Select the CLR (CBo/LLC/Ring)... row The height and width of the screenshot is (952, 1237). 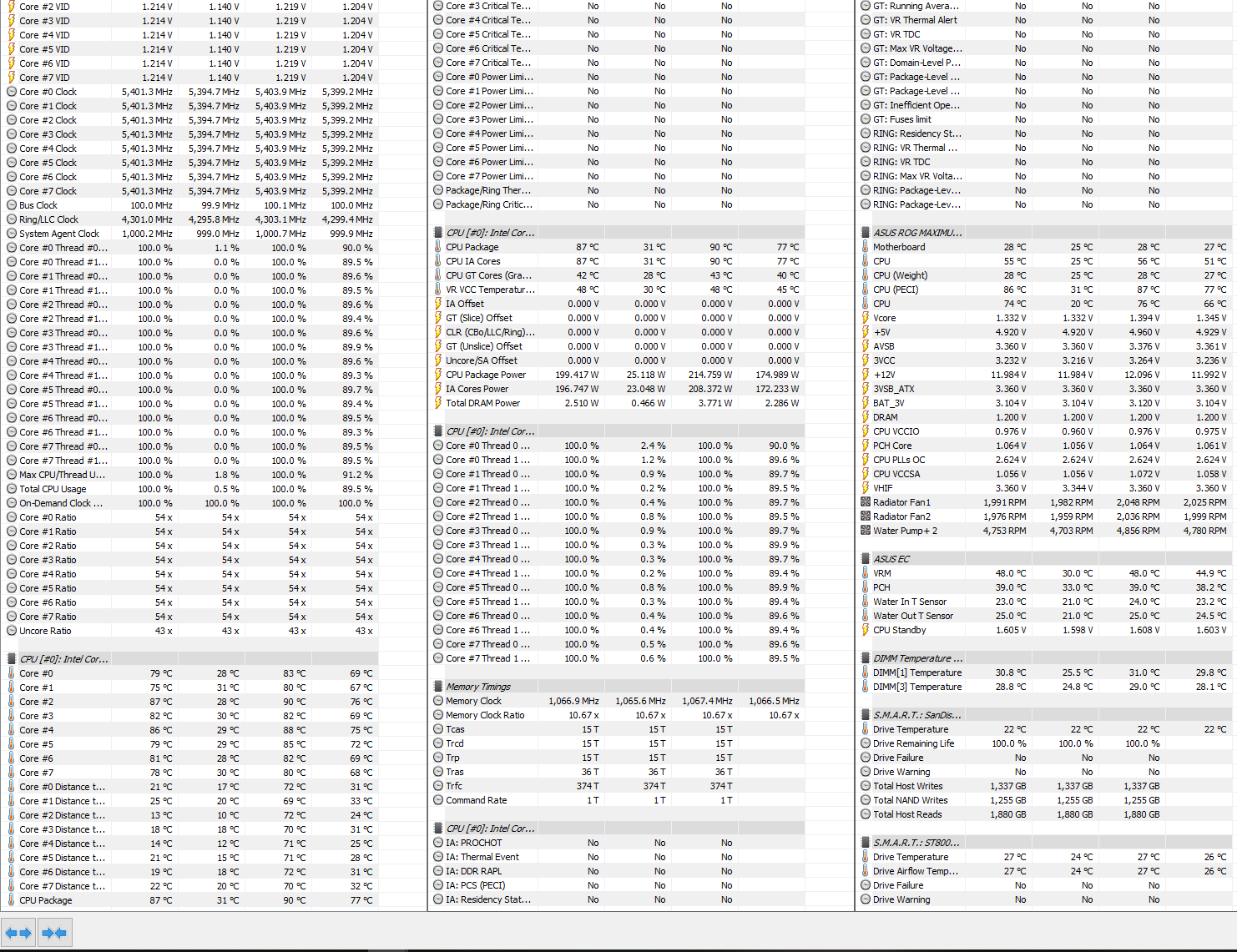pos(617,332)
